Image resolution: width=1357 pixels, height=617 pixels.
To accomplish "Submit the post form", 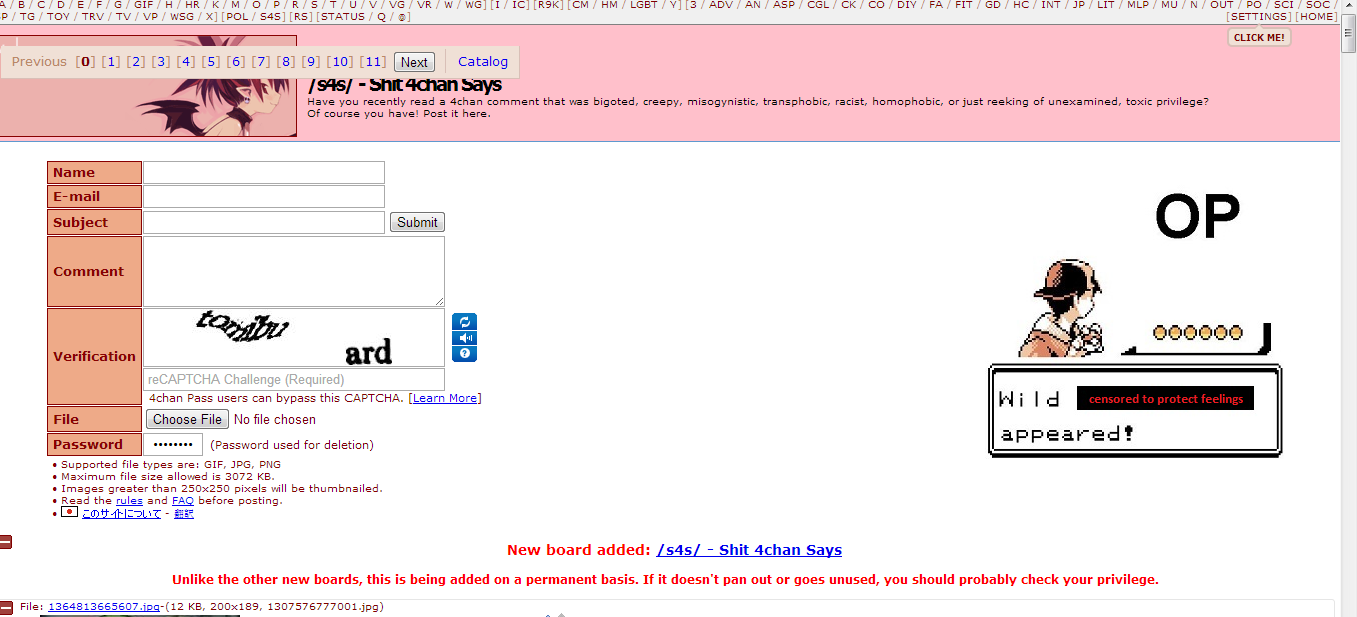I will pyautogui.click(x=417, y=222).
